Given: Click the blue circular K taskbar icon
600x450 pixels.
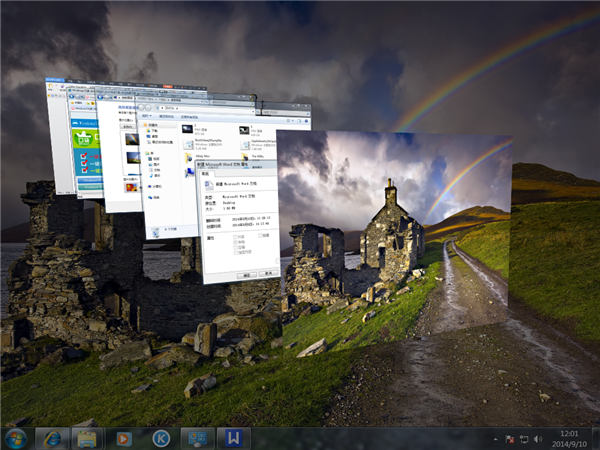Looking at the screenshot, I should click(x=160, y=438).
